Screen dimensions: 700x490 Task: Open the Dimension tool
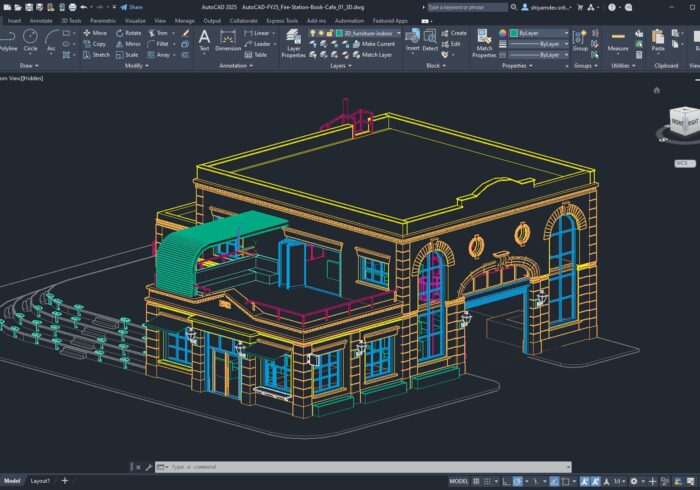pyautogui.click(x=228, y=40)
